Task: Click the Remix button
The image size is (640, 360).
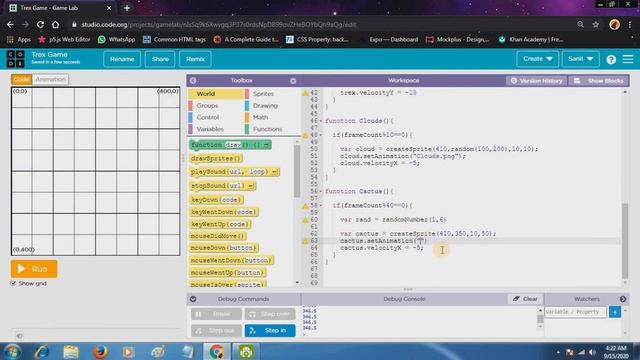Action: click(x=196, y=59)
